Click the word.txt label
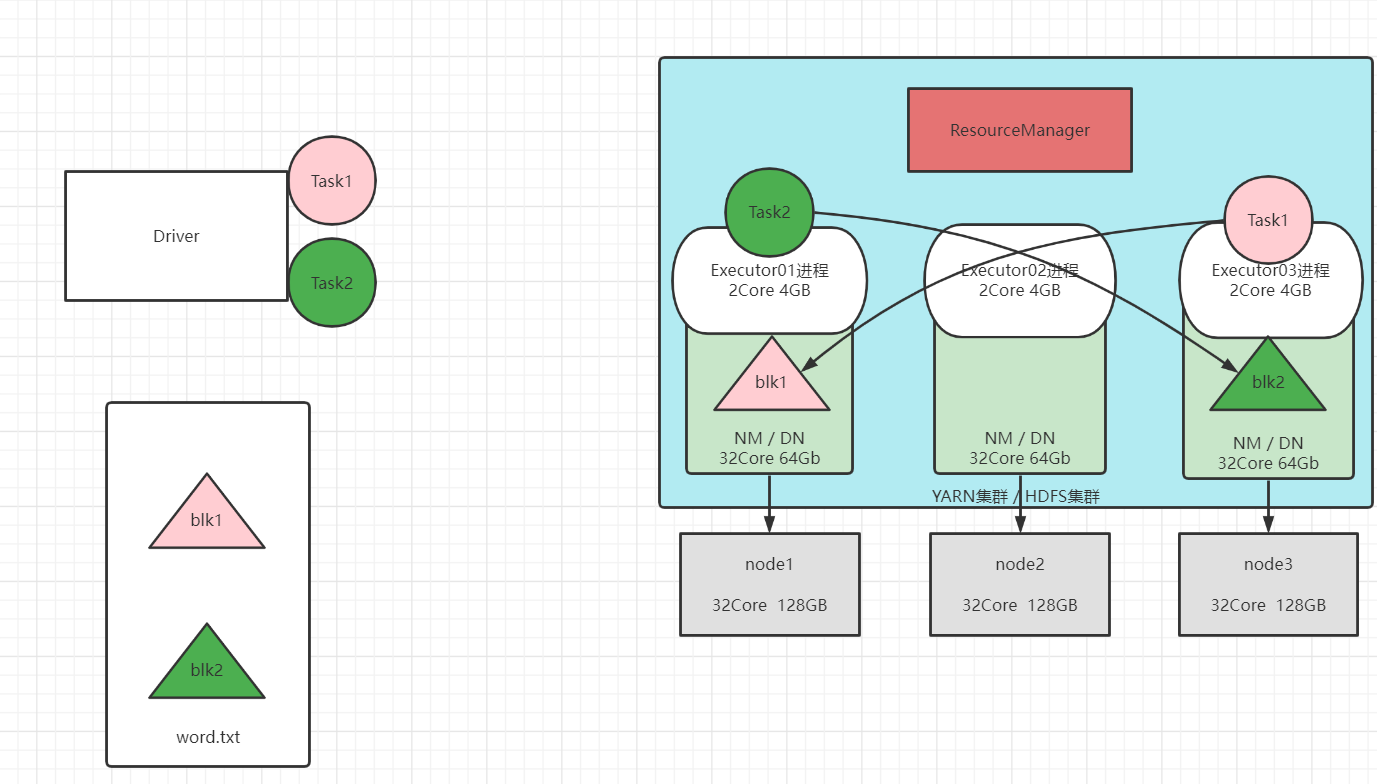Viewport: 1377px width, 784px height. (x=208, y=737)
